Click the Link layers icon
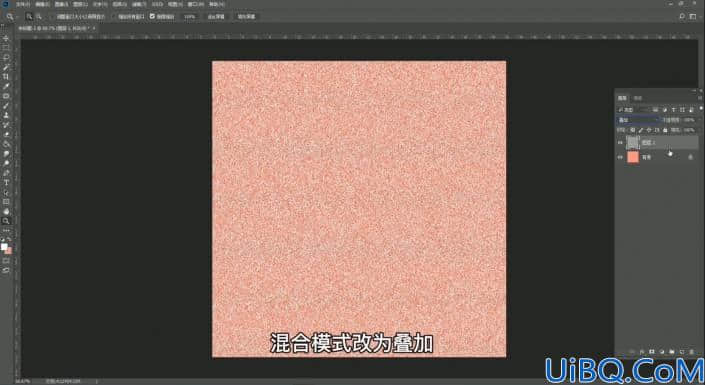Viewport: 705px width, 385px height. [x=632, y=351]
